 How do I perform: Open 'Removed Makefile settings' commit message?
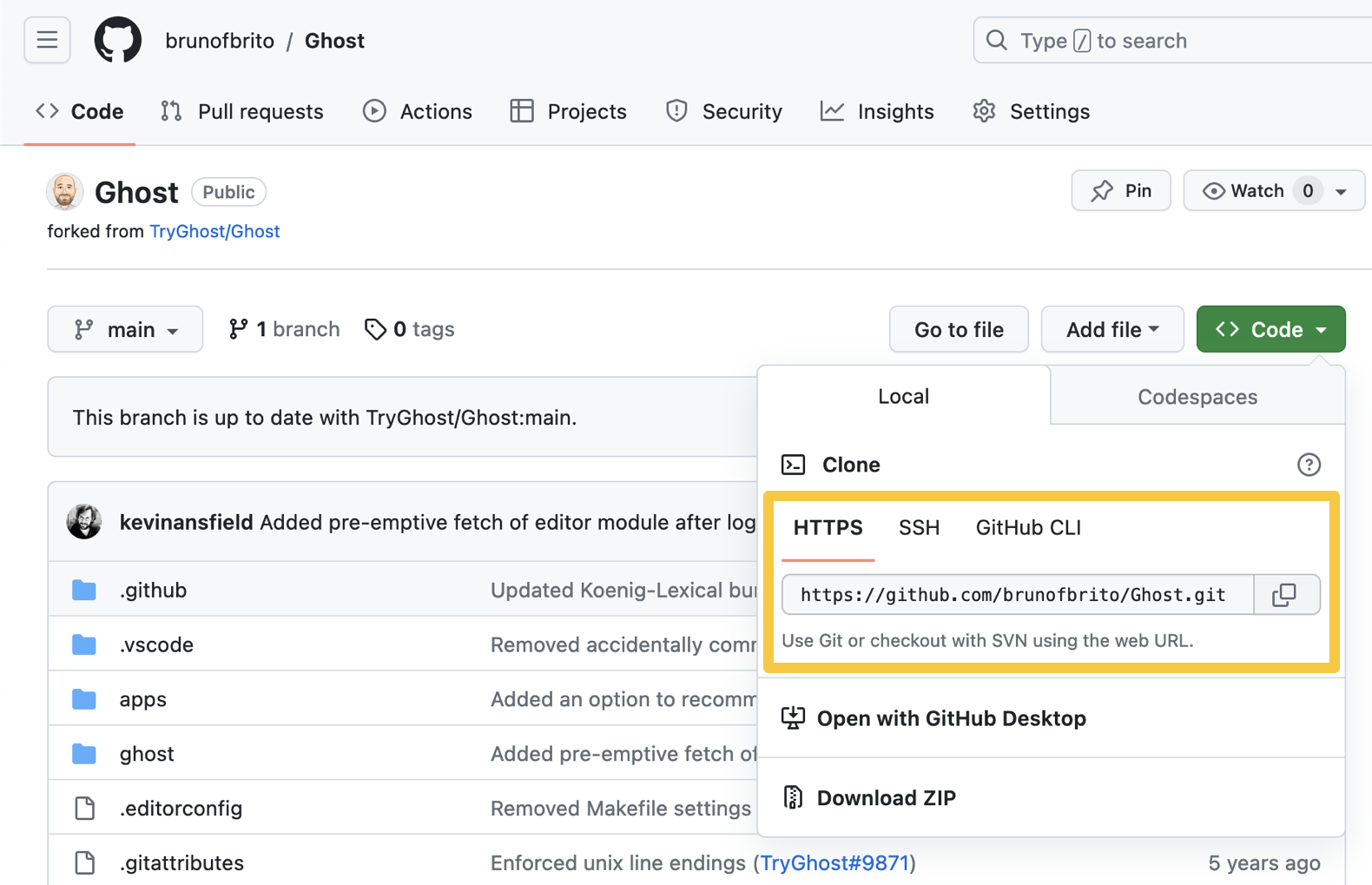coord(621,808)
